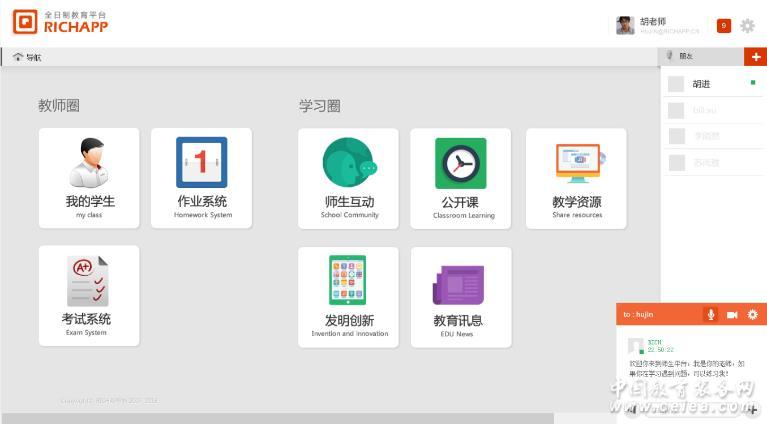Open 发明创新 Invention and Innovation tile

point(349,296)
